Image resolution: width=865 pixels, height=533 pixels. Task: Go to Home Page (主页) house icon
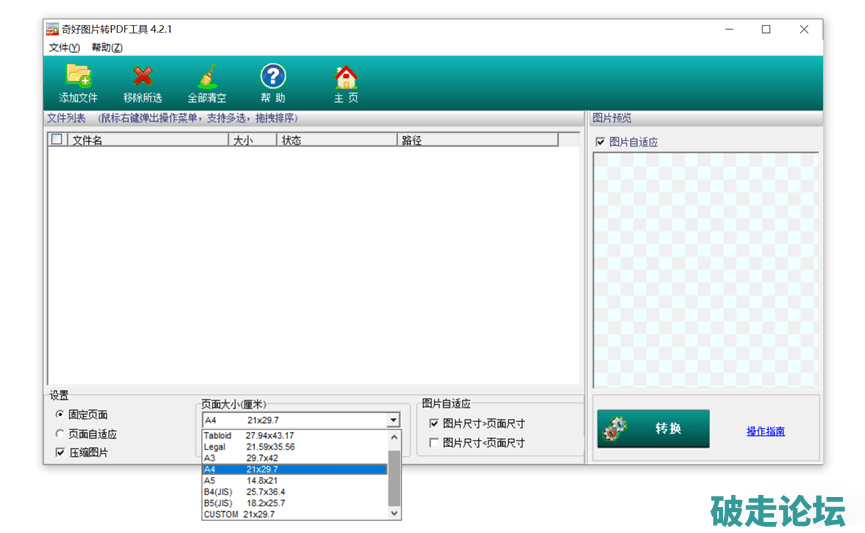346,76
